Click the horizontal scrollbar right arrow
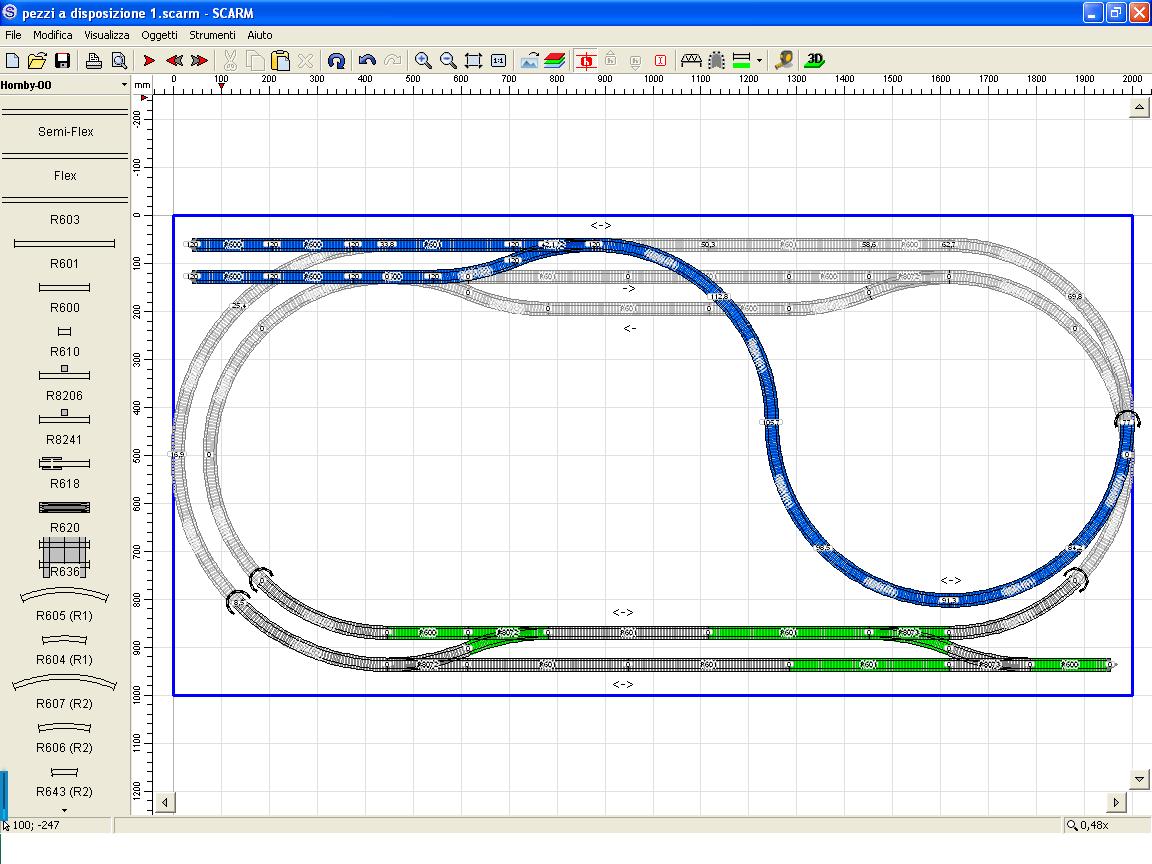Screen dimensions: 1152x864 point(1115,802)
